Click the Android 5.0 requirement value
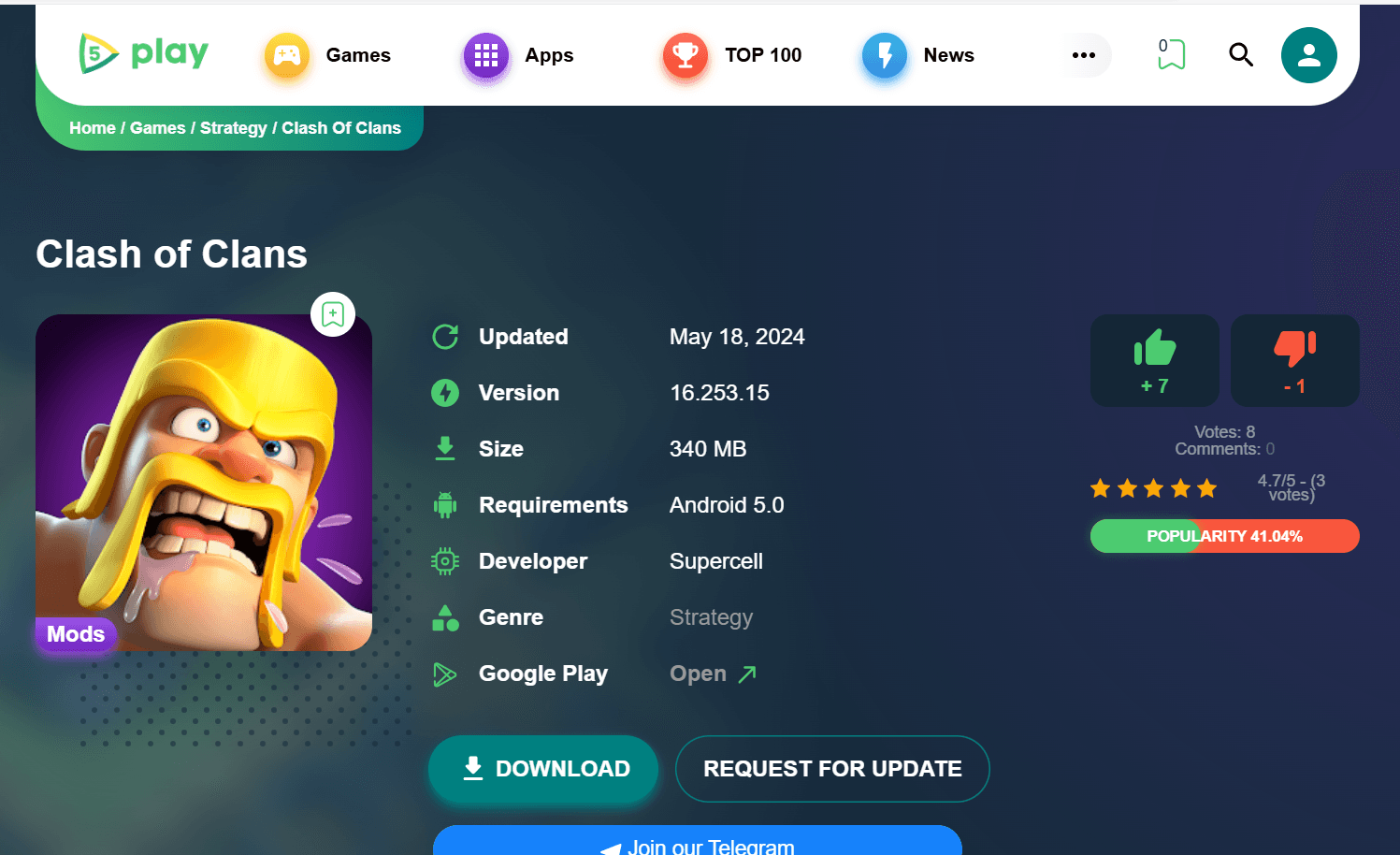 727,505
